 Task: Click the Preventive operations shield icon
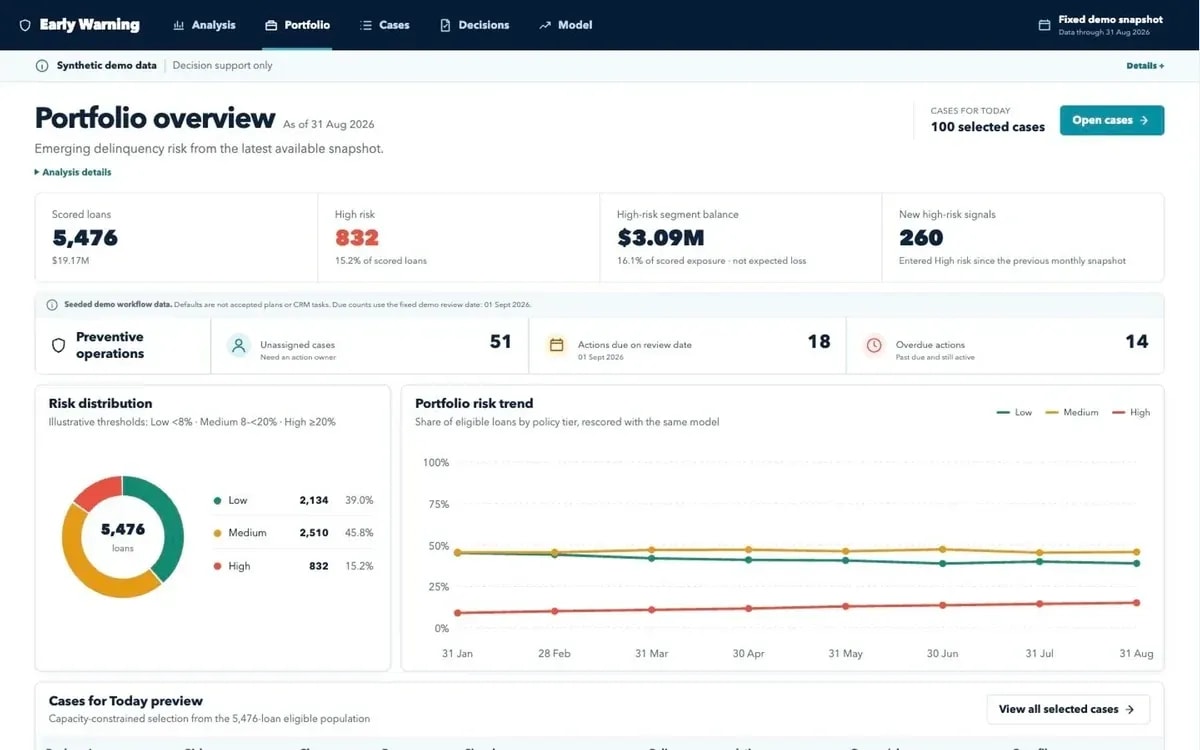(x=58, y=346)
